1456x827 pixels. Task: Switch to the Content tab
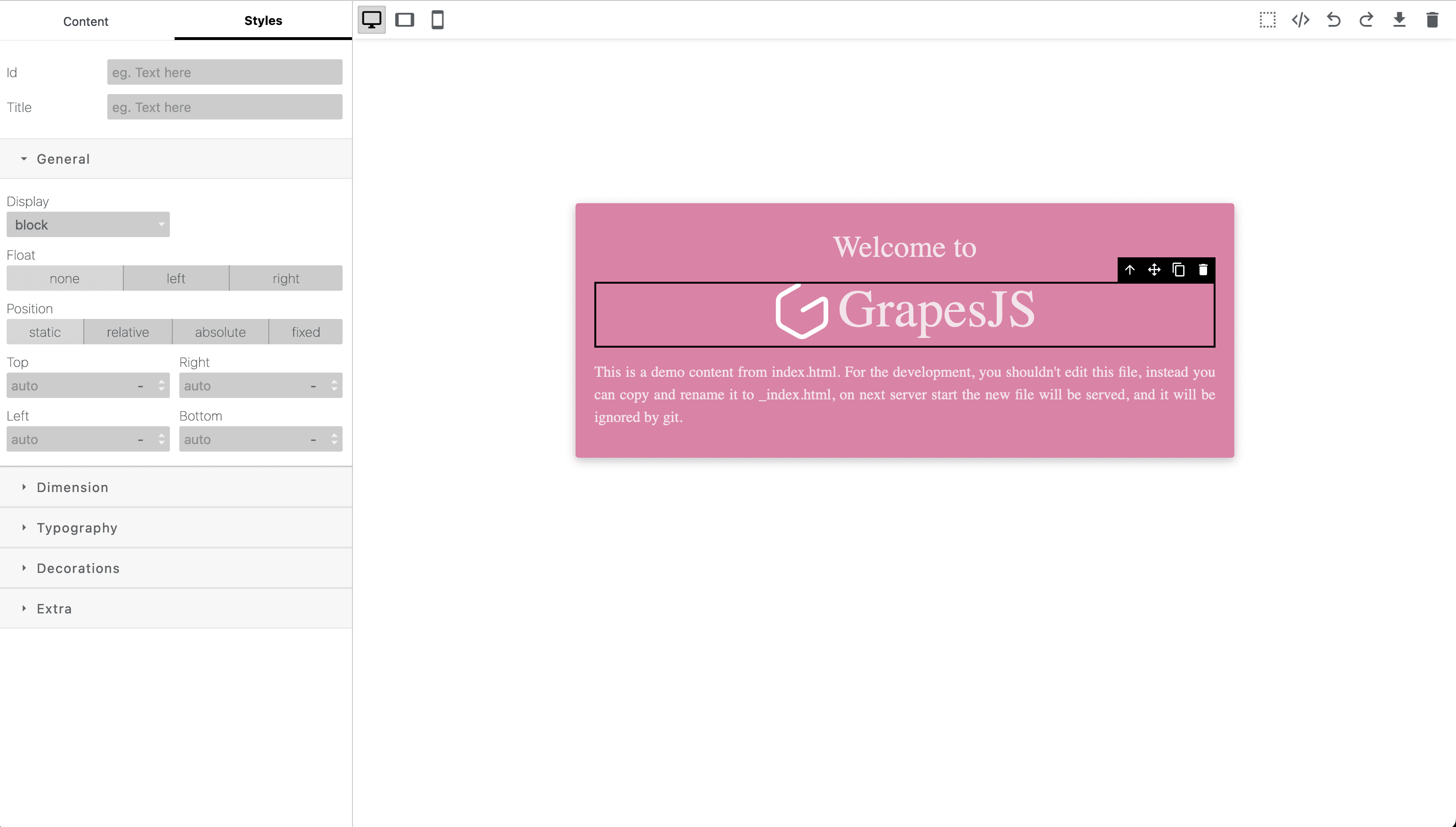coord(86,21)
